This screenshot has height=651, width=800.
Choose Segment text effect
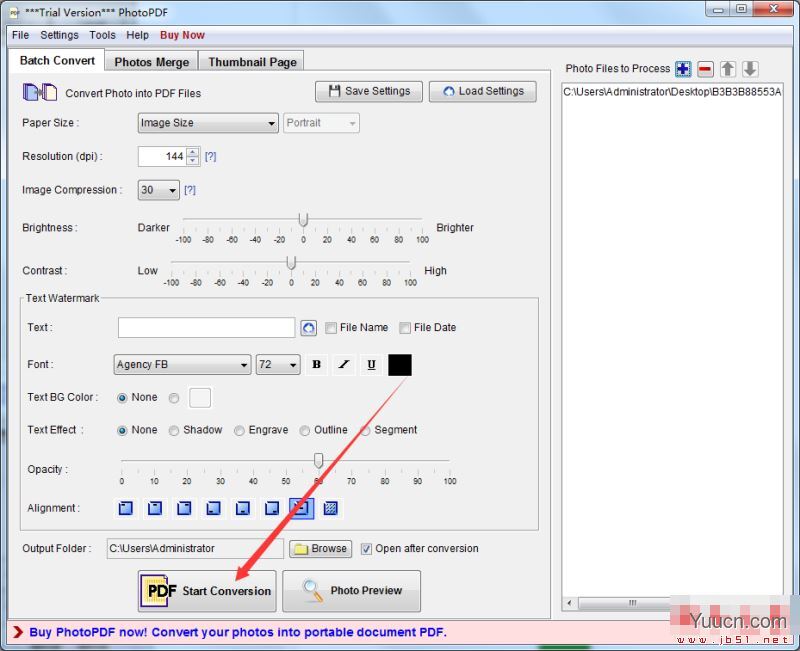365,431
